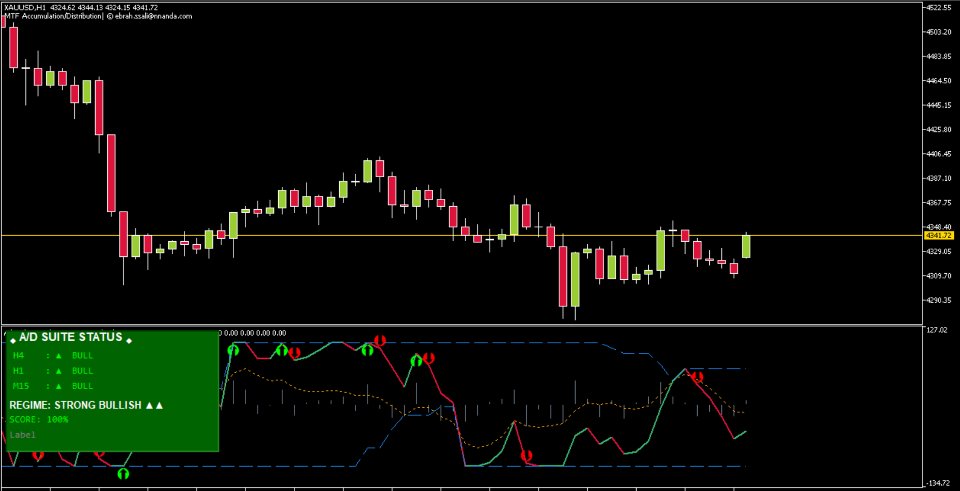Click the 4290.35 price scale label

[940, 300]
